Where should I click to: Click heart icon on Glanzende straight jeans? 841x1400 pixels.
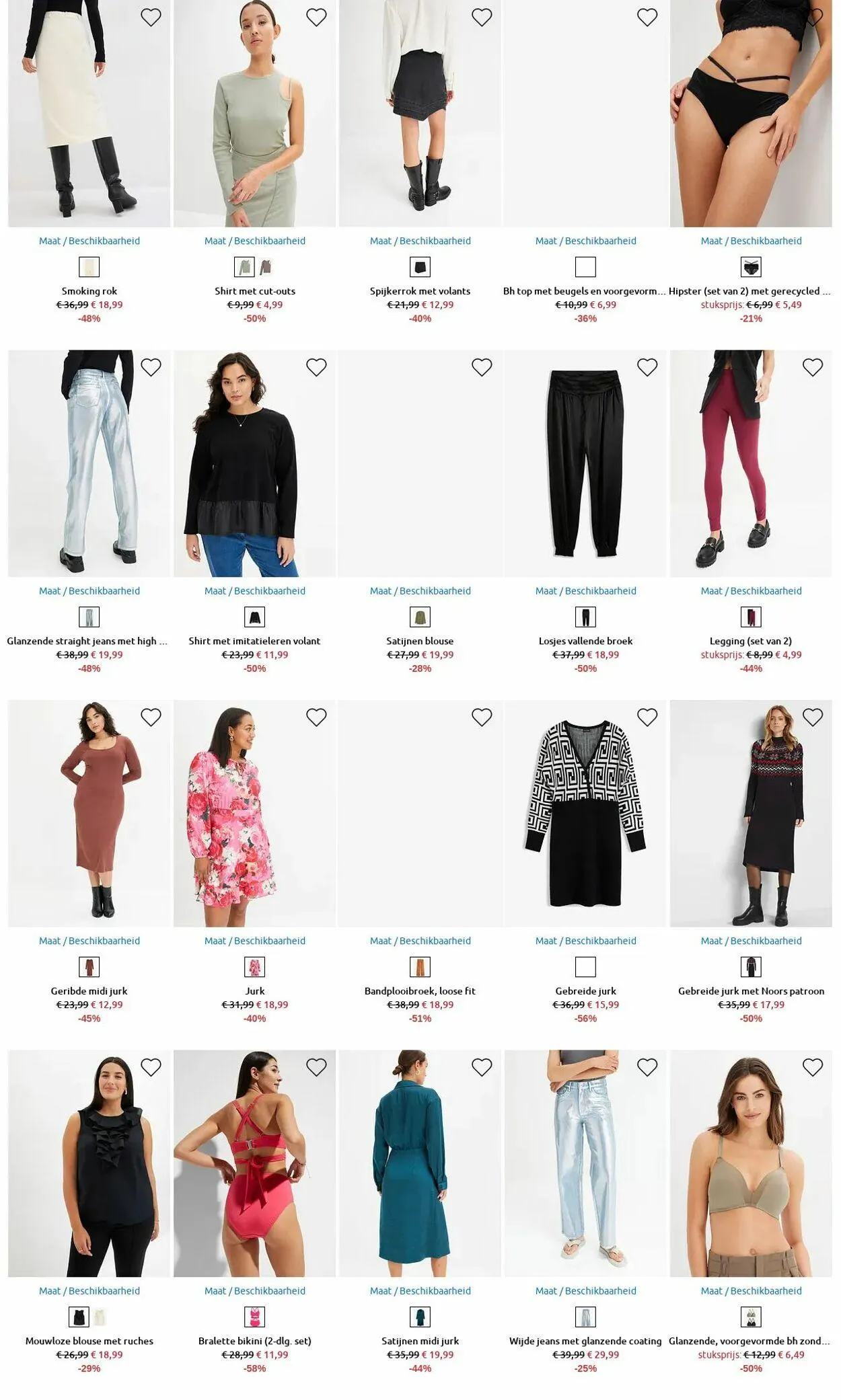(x=151, y=367)
